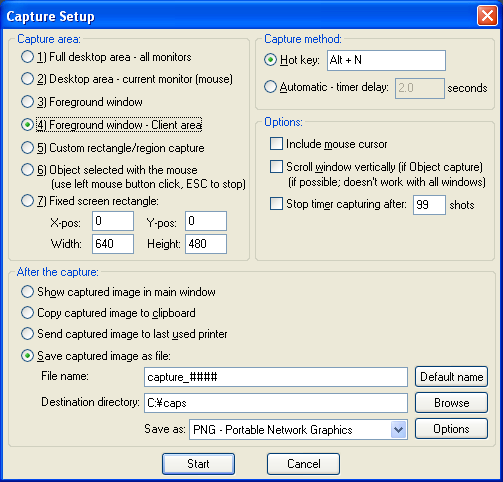Click the Width input field
This screenshot has height=482, width=503.
point(113,244)
